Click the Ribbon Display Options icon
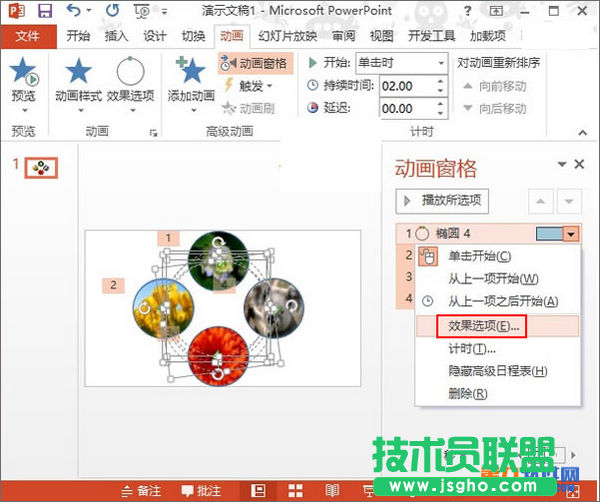Viewport: 600px width, 502px height. (x=496, y=11)
